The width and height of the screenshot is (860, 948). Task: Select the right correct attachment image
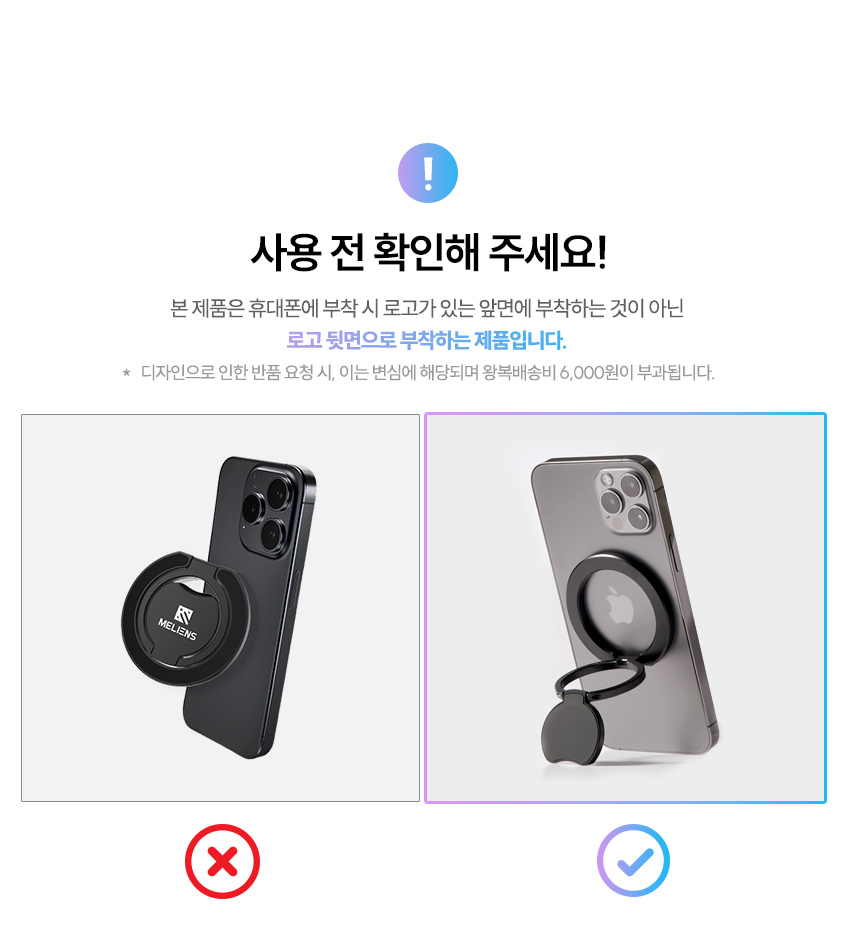click(625, 608)
